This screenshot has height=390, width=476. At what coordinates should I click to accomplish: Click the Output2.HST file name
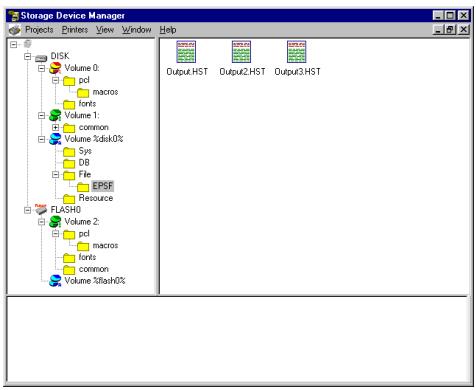click(x=242, y=72)
